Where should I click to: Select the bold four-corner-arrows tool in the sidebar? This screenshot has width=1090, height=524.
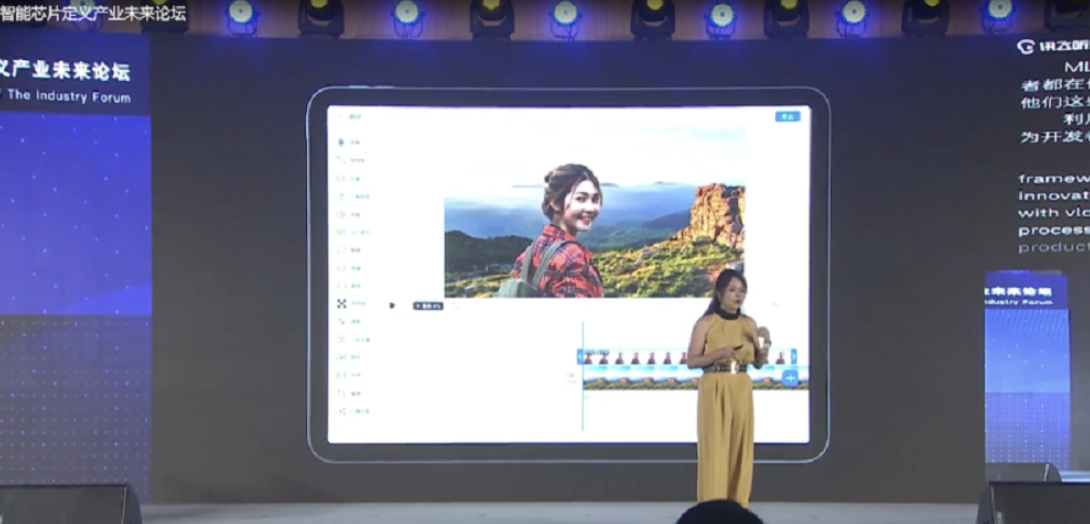341,304
